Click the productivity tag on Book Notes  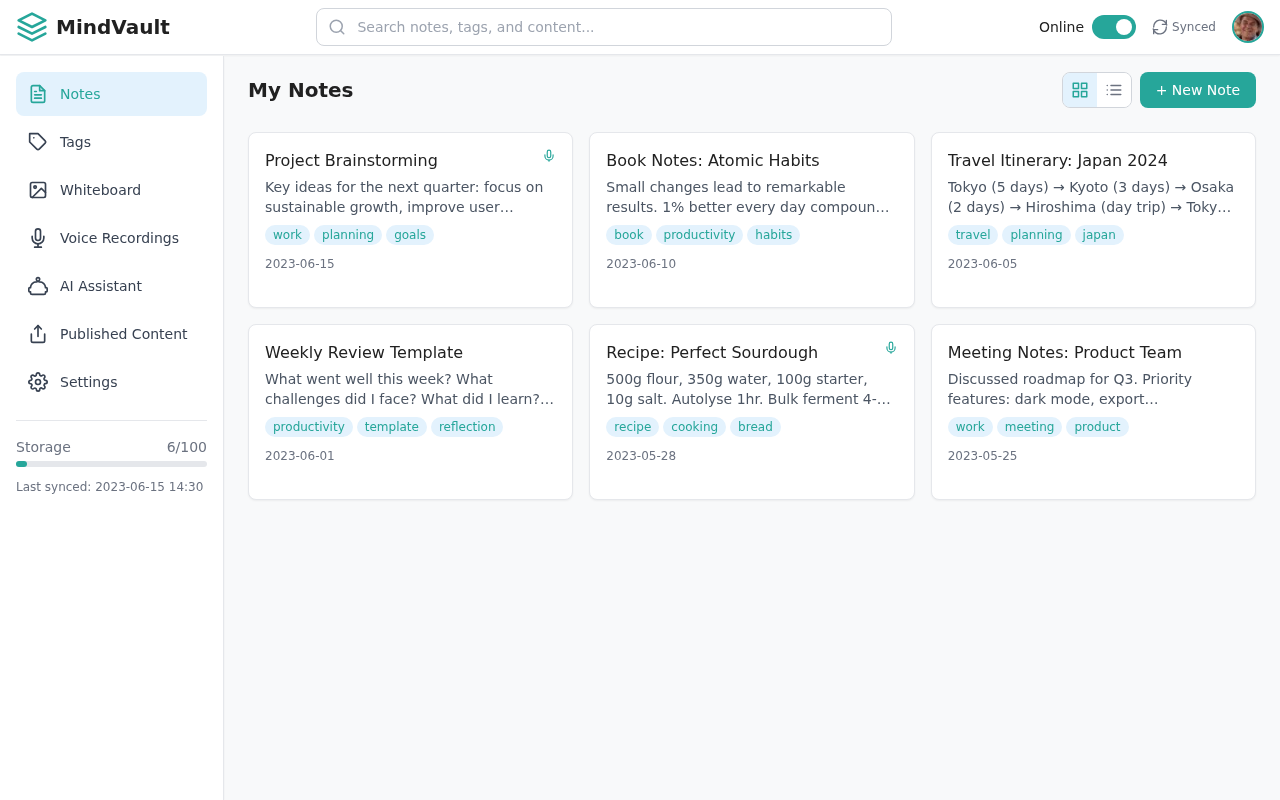[698, 234]
